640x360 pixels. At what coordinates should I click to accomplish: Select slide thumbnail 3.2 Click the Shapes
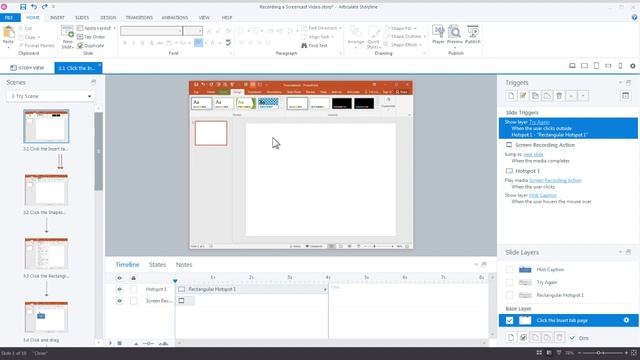coord(46,190)
